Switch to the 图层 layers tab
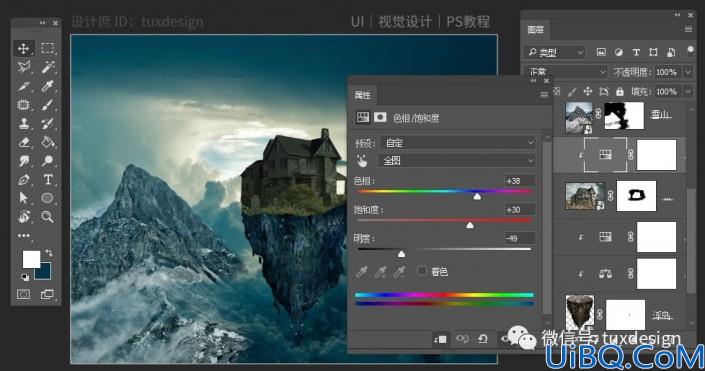The width and height of the screenshot is (705, 371). (x=535, y=30)
